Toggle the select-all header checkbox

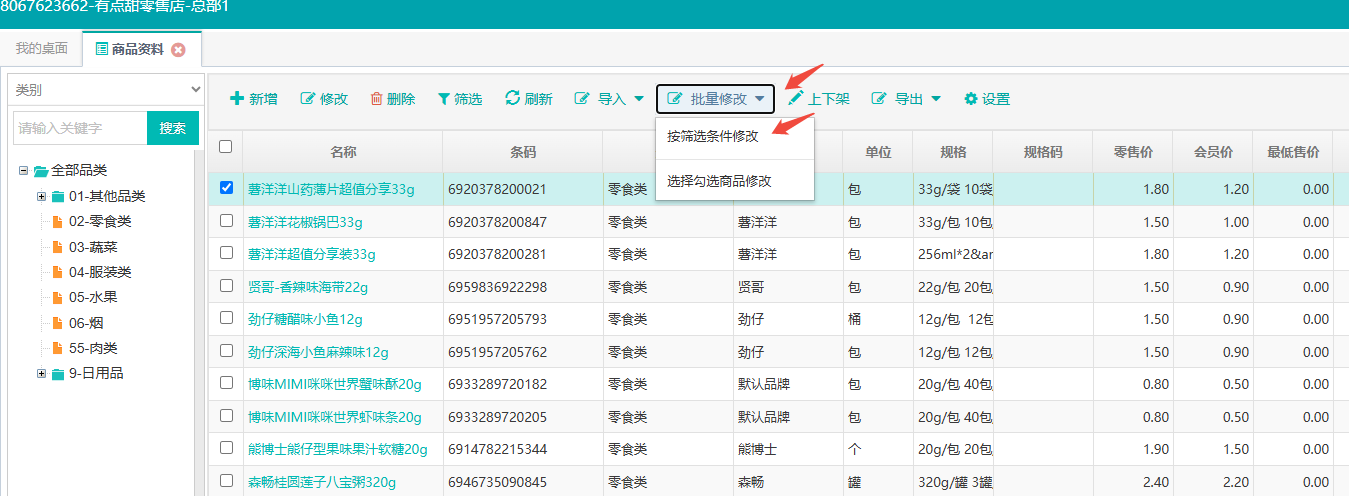[225, 147]
